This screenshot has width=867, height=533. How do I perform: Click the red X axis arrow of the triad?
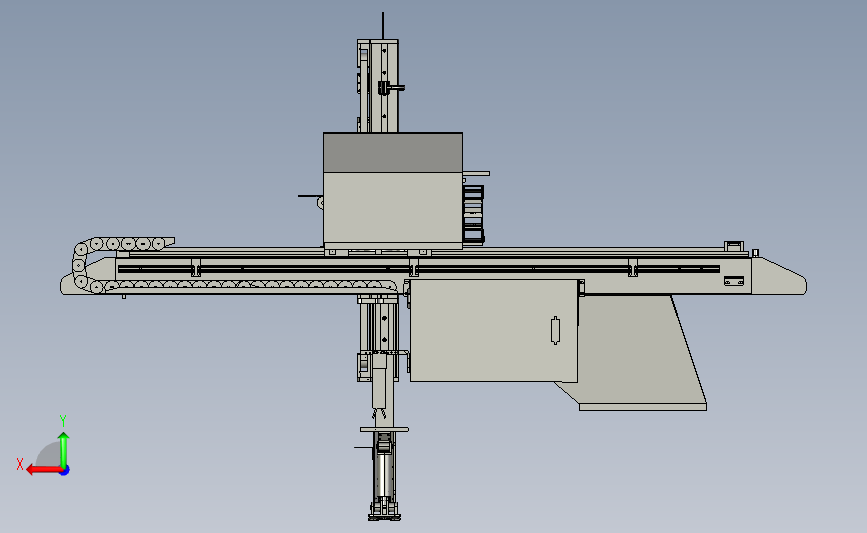coord(43,470)
